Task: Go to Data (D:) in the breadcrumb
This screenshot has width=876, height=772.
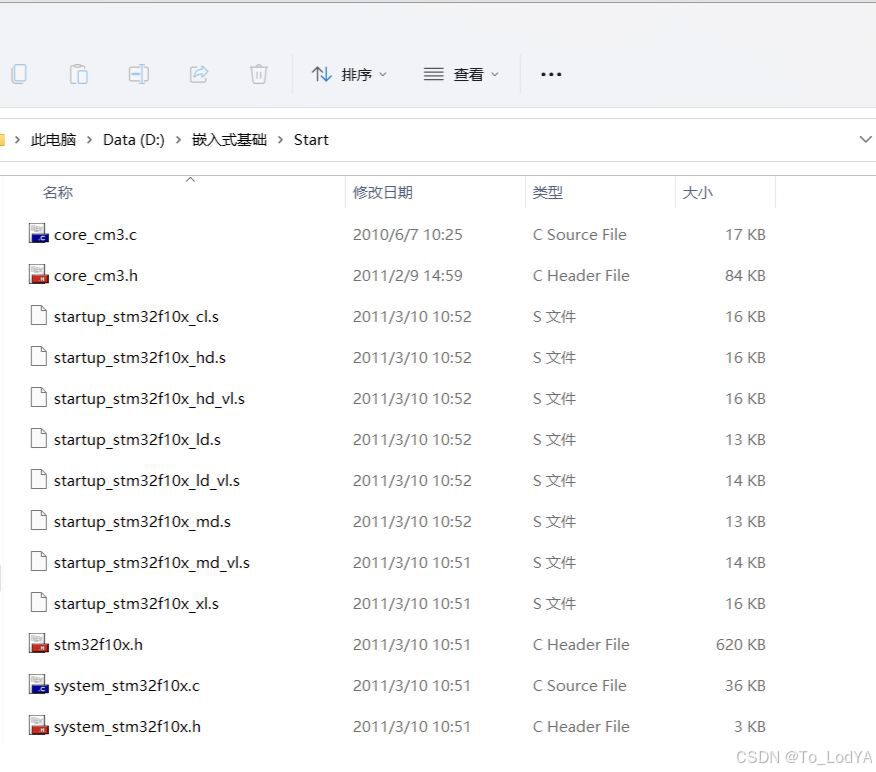Action: click(134, 140)
